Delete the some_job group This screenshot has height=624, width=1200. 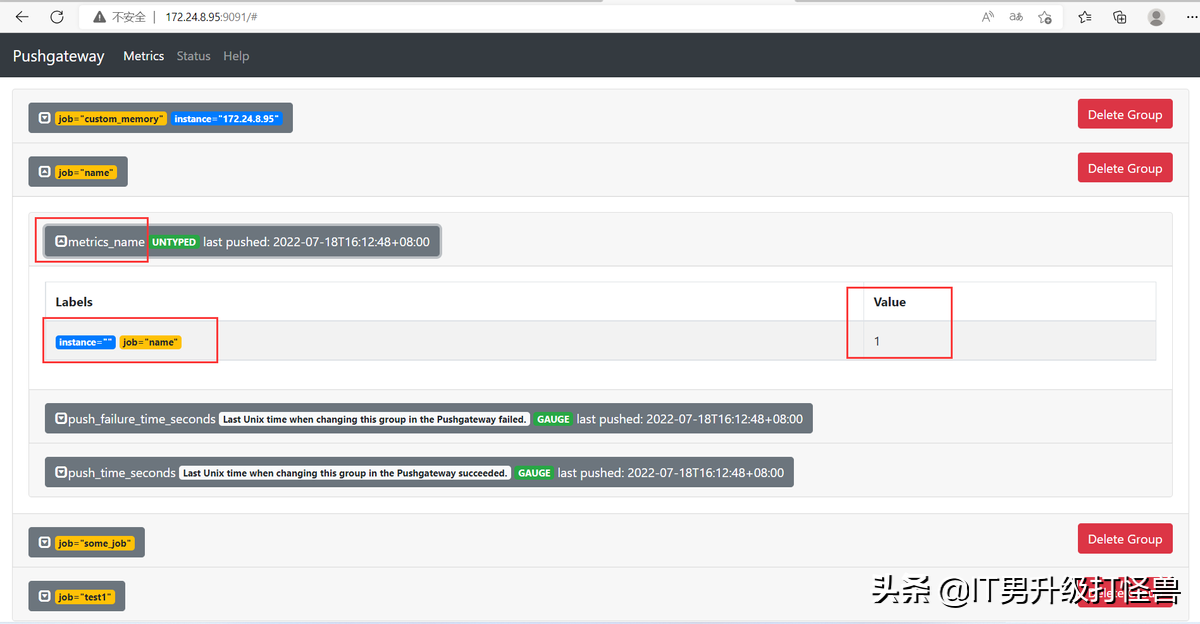pyautogui.click(x=1124, y=539)
